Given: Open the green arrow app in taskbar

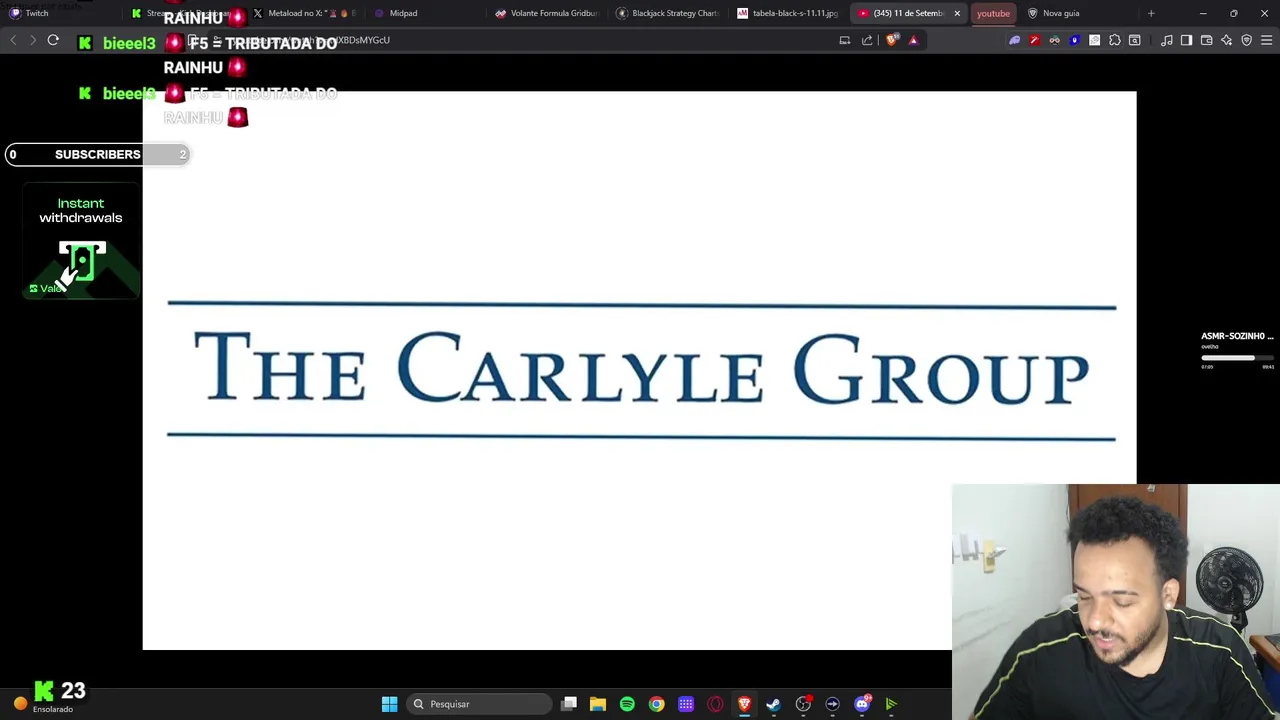Looking at the screenshot, I should (x=891, y=704).
